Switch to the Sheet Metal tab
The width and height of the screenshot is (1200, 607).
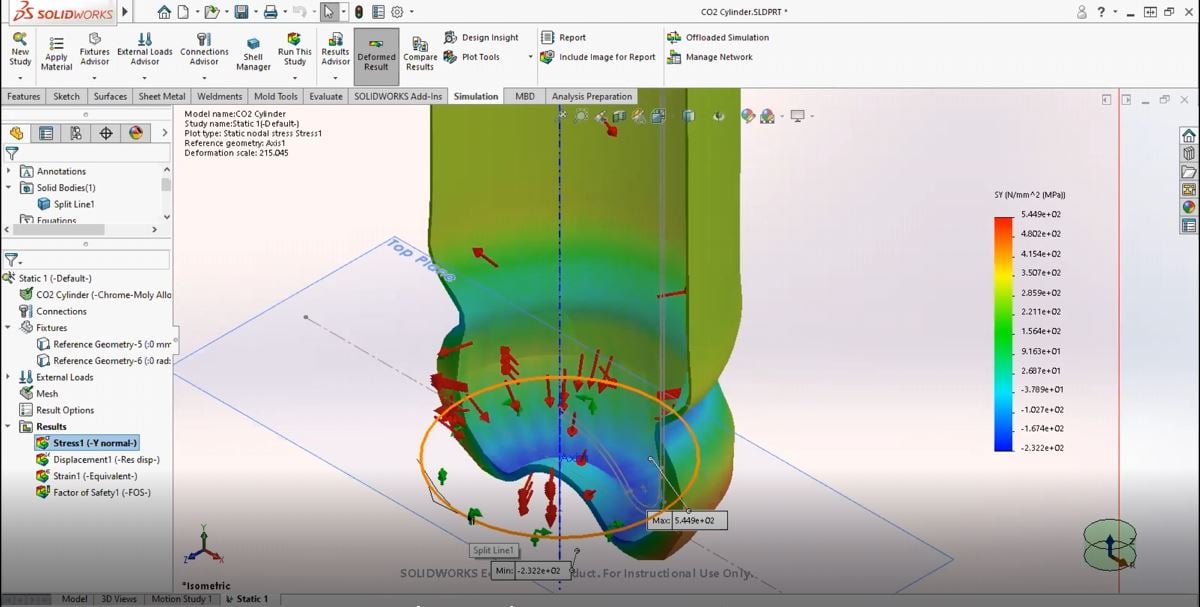tap(162, 97)
